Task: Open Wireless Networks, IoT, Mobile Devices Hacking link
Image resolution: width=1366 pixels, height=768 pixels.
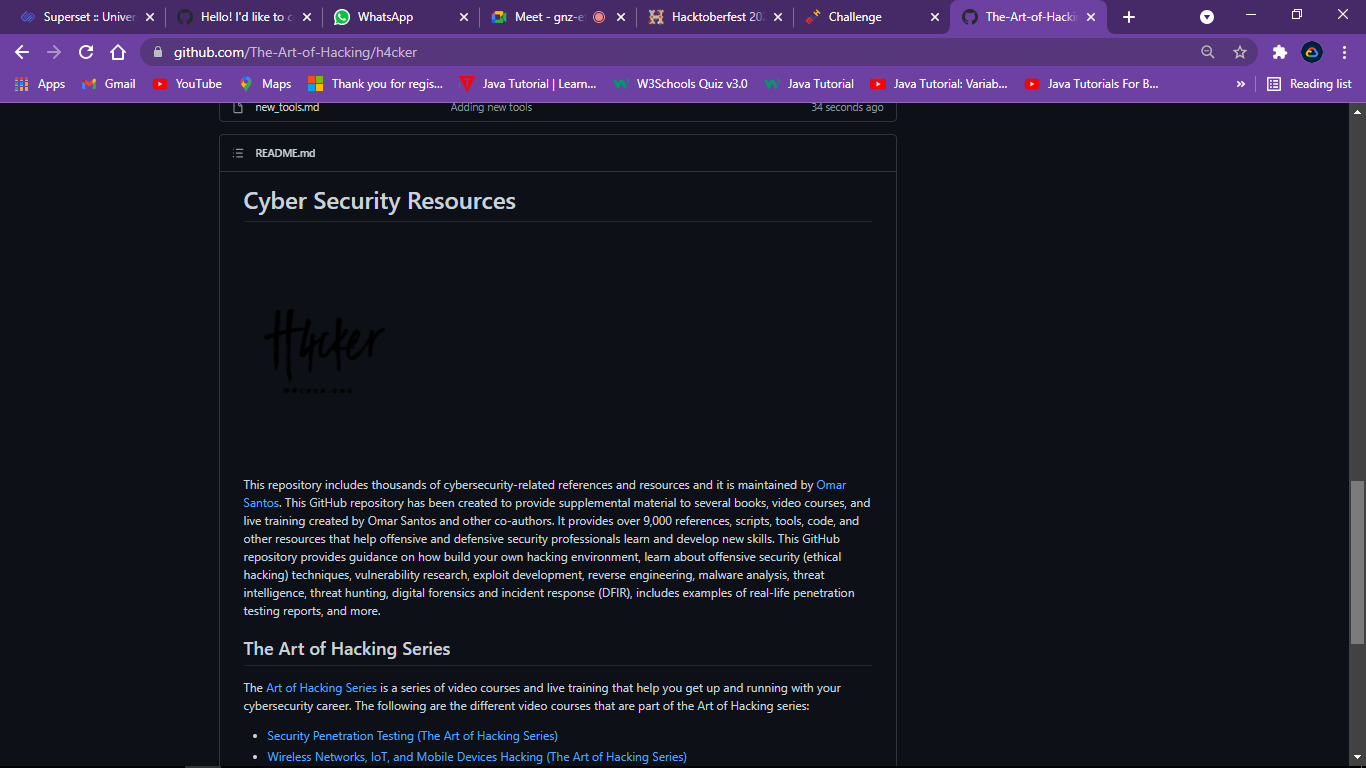Action: pos(477,757)
